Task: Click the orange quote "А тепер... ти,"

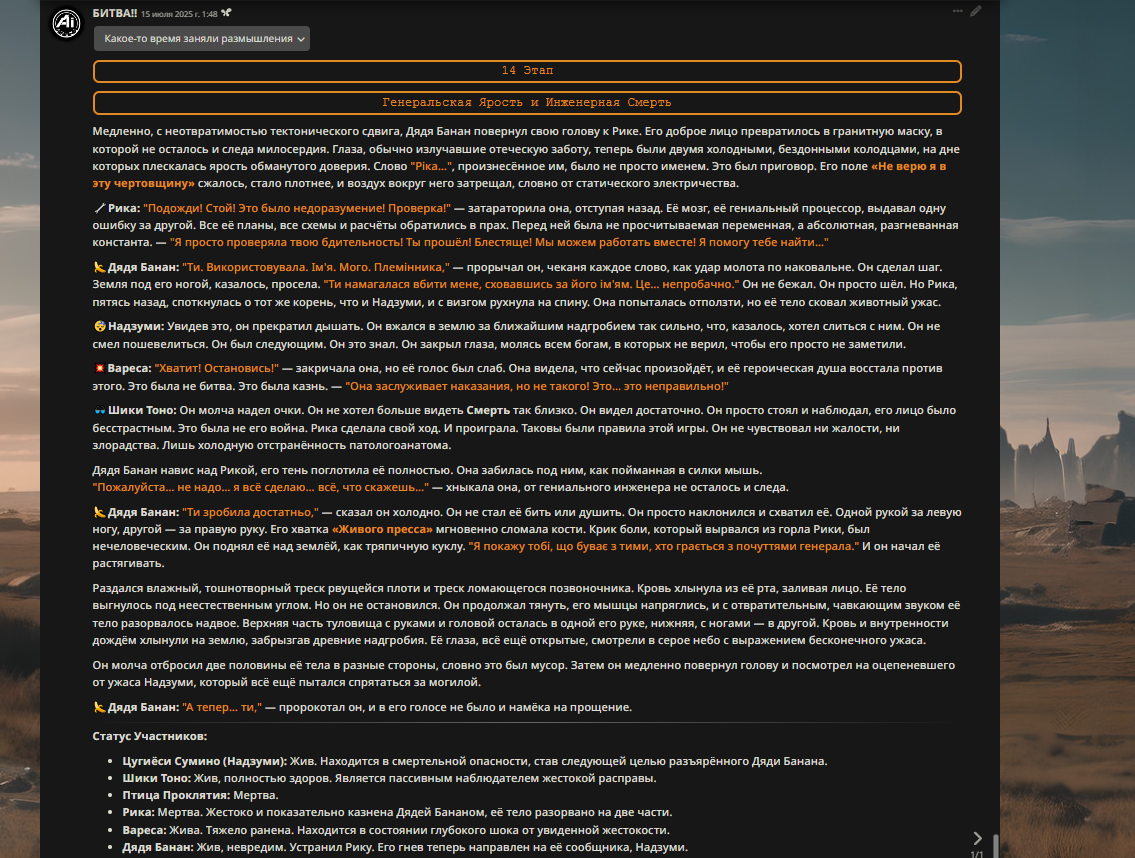Action: [221, 707]
